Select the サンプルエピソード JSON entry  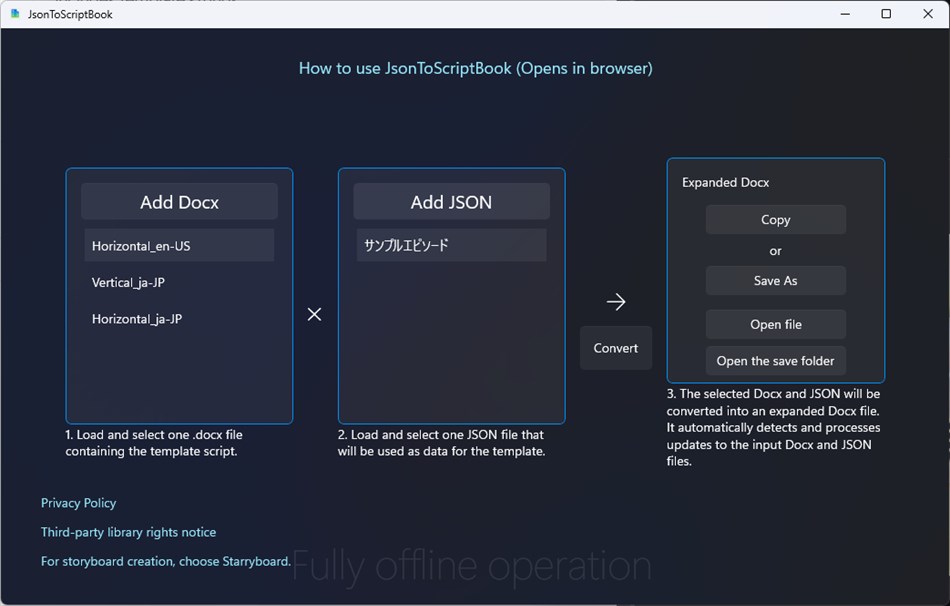coord(451,245)
